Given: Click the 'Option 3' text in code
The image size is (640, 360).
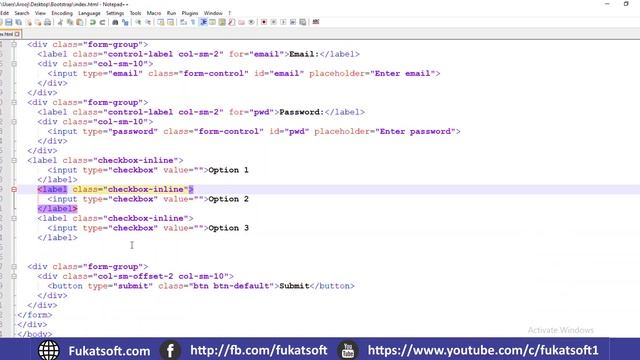Looking at the screenshot, I should [229, 228].
